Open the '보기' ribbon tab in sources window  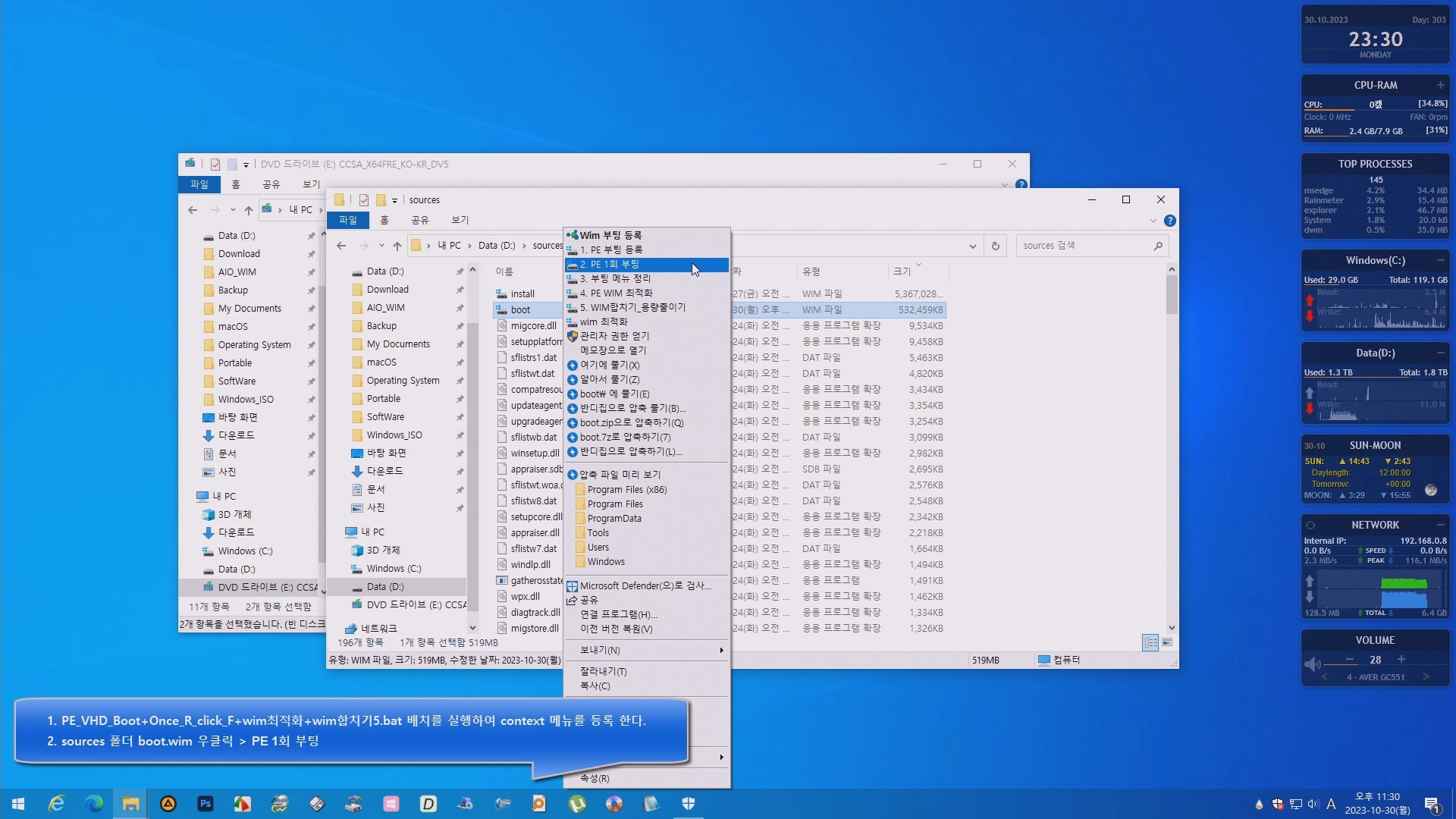point(460,220)
